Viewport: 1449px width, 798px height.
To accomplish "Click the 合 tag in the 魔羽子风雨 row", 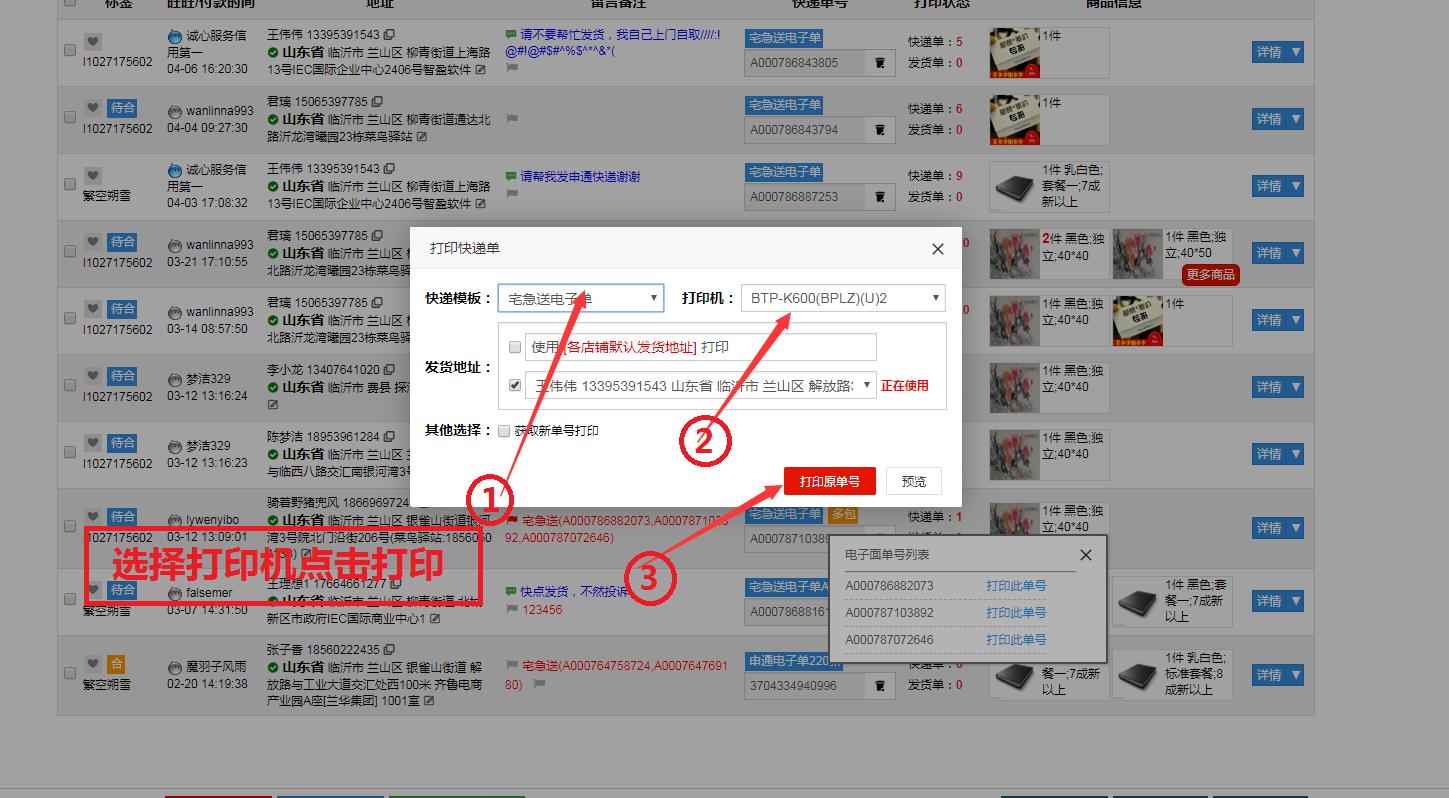I will tap(117, 664).
